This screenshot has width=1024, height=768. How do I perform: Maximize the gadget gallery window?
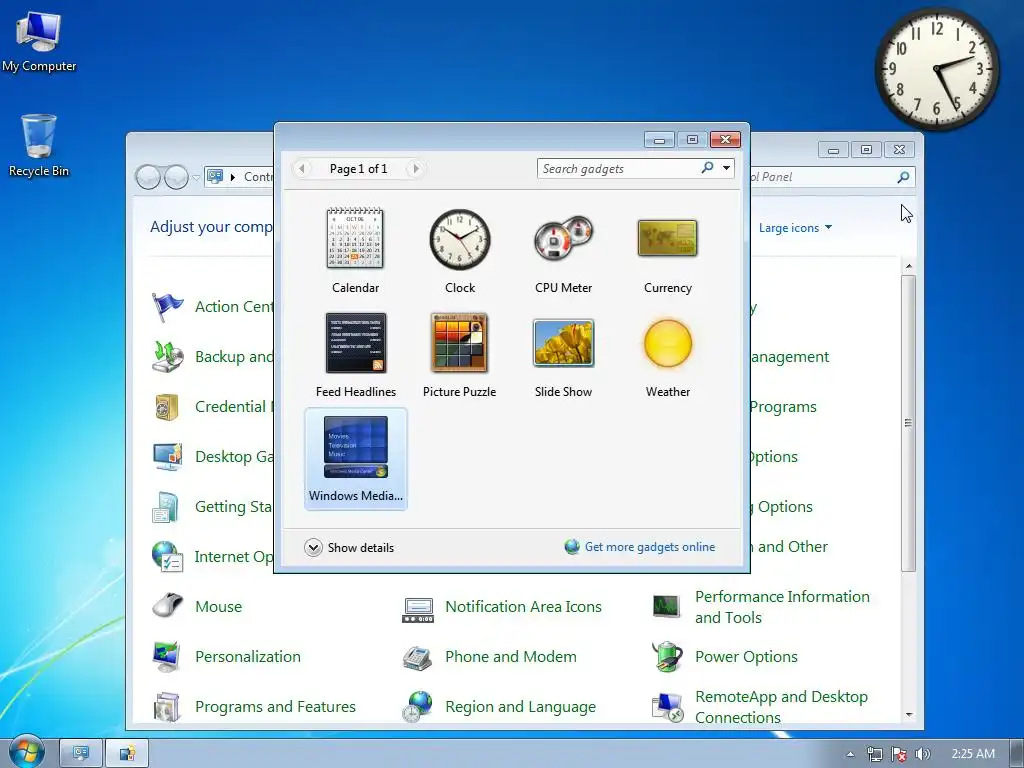692,140
